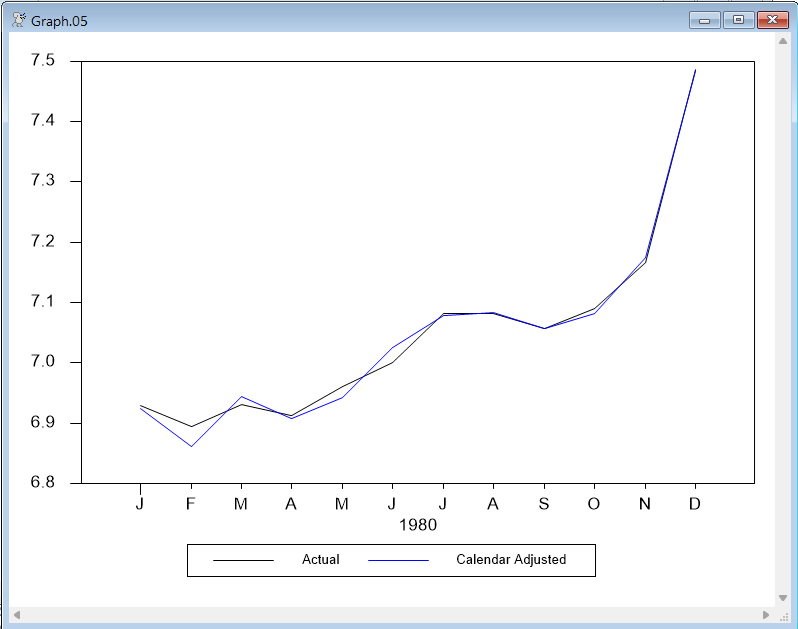
Task: Click the resize grip in window corner
Action: coord(783,614)
